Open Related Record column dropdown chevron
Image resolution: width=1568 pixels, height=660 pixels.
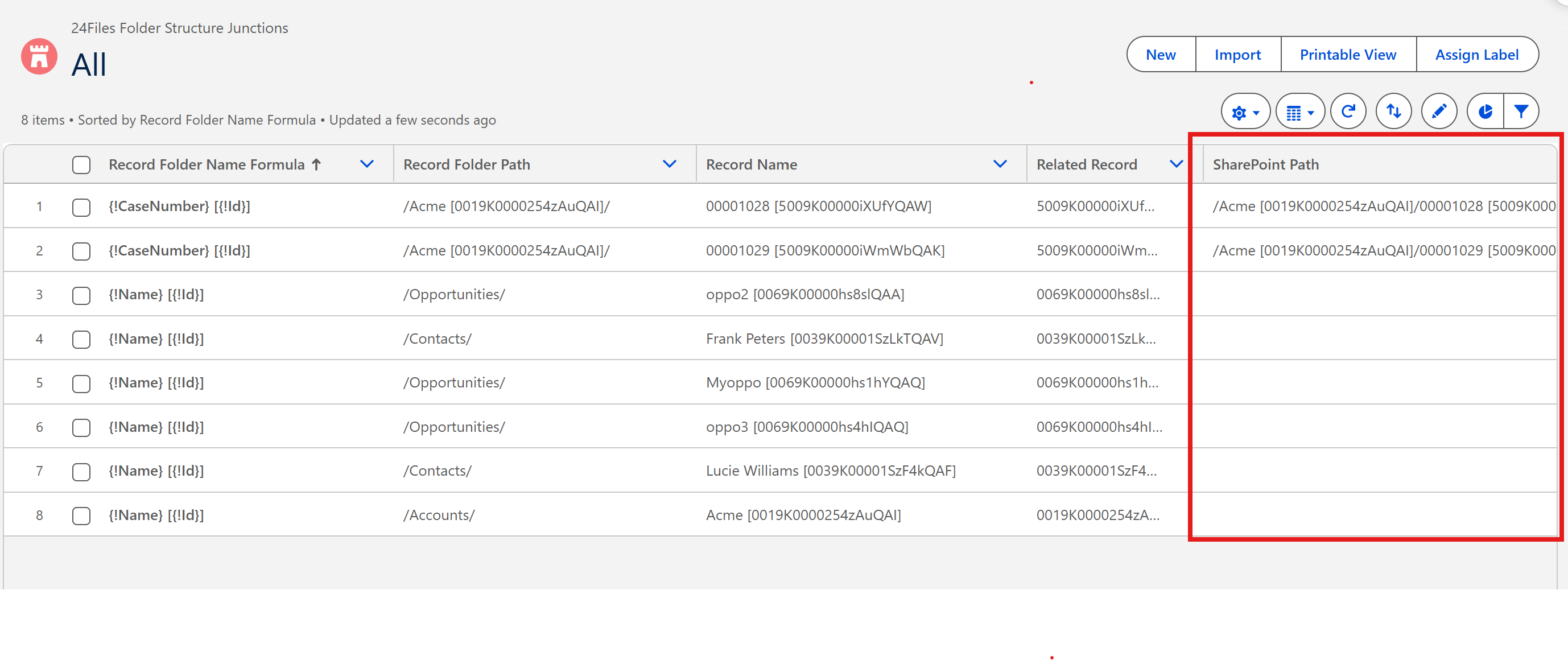(1176, 164)
